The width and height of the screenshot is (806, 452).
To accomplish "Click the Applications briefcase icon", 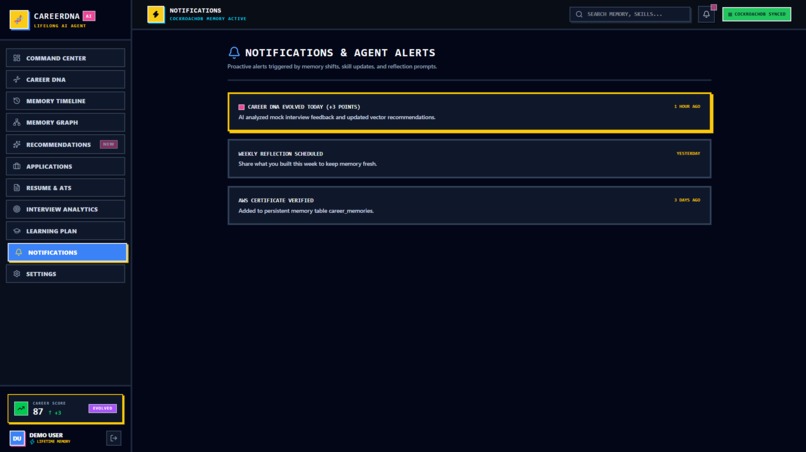I will [x=17, y=166].
